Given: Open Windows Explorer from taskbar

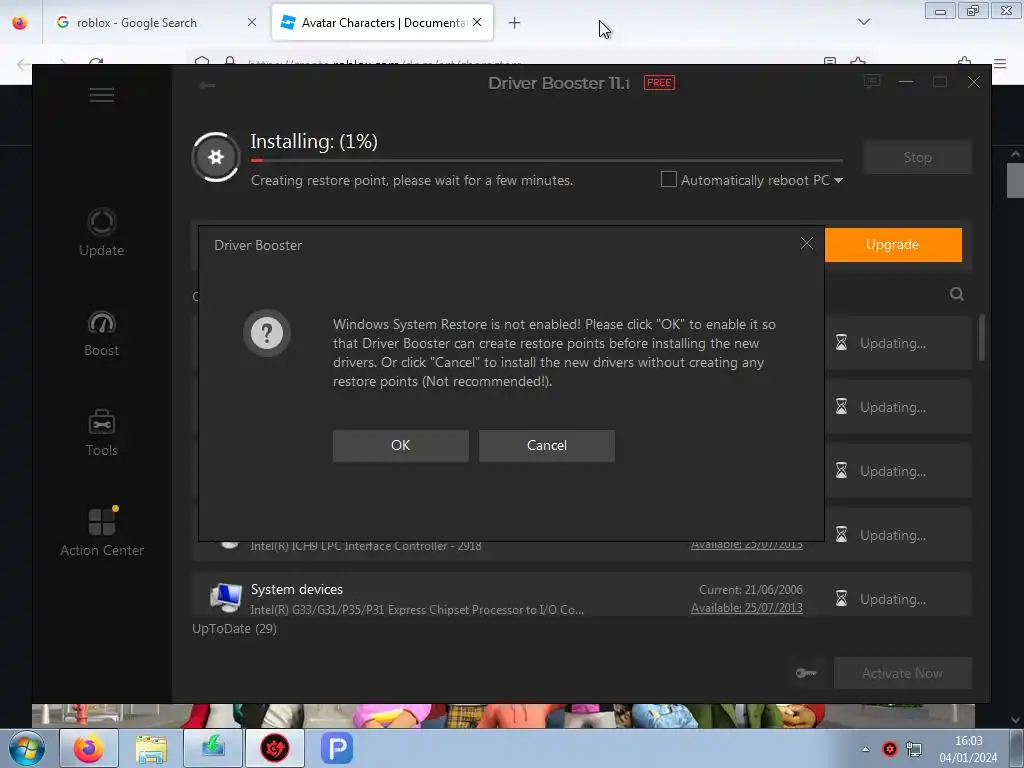Looking at the screenshot, I should pyautogui.click(x=151, y=748).
